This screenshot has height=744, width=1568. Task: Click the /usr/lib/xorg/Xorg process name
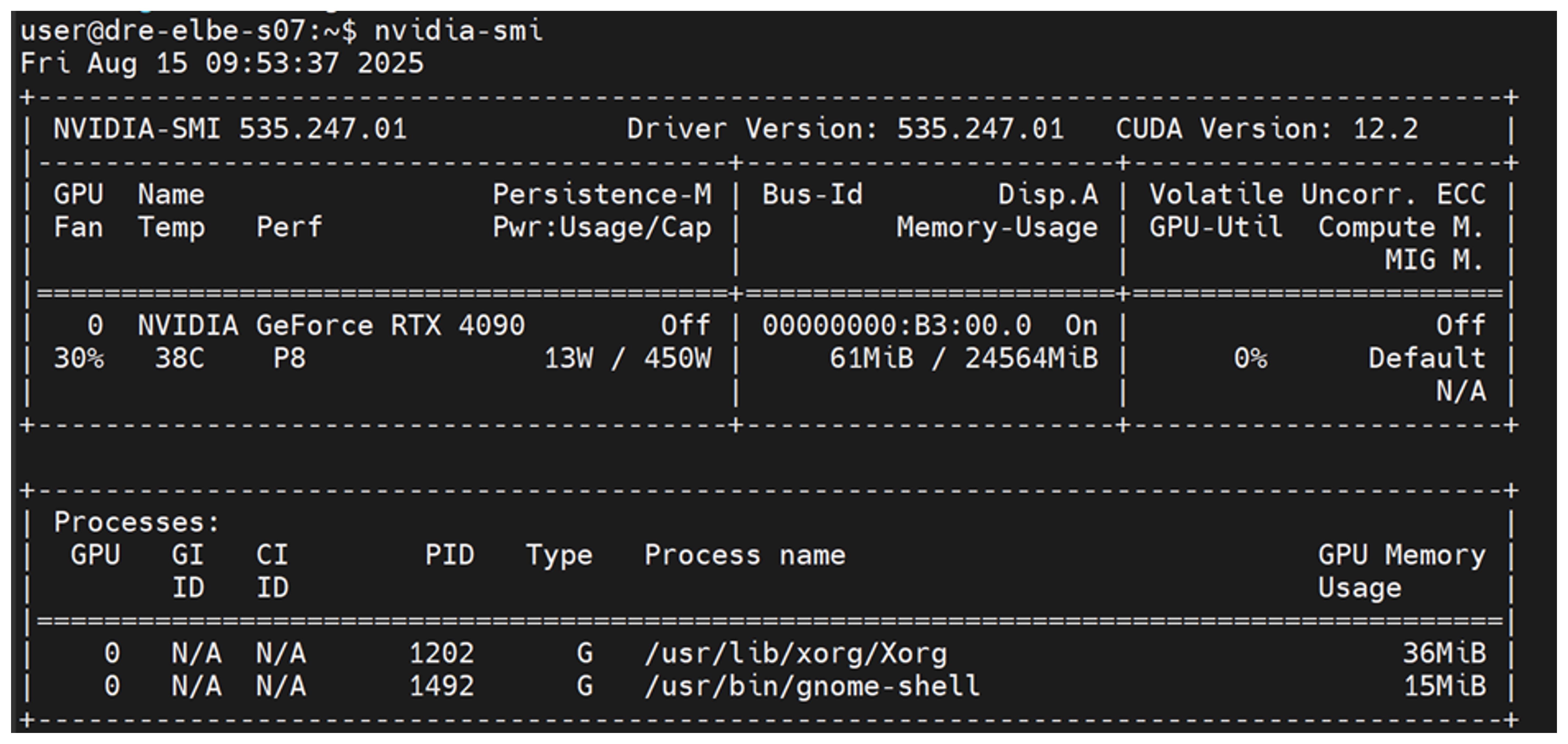click(x=795, y=654)
